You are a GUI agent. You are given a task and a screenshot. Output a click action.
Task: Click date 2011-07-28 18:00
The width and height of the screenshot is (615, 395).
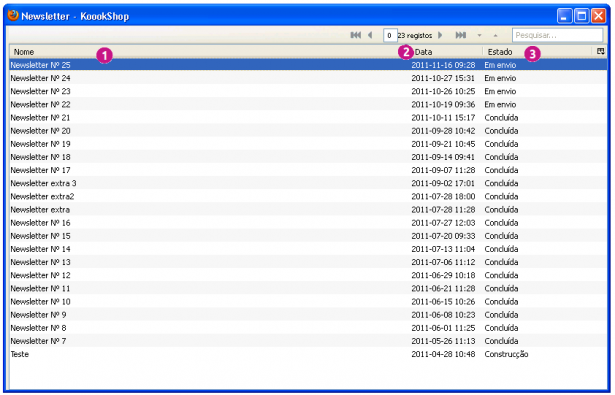(443, 196)
